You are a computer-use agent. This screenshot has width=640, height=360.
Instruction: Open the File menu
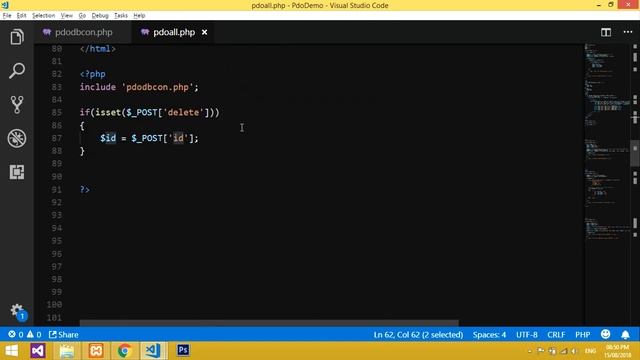7,16
